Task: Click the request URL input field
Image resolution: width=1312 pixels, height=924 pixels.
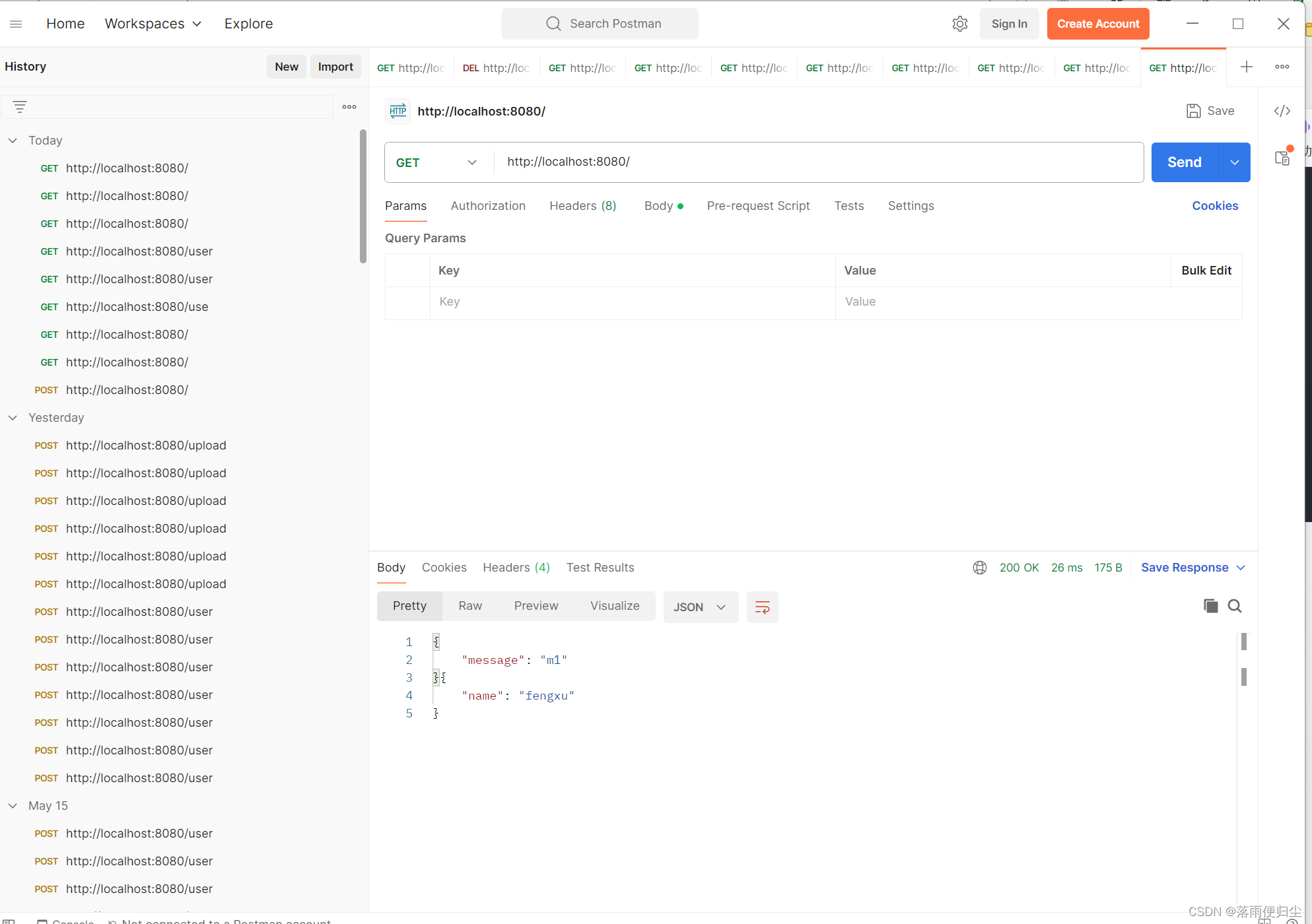Action: pyautogui.click(x=819, y=162)
